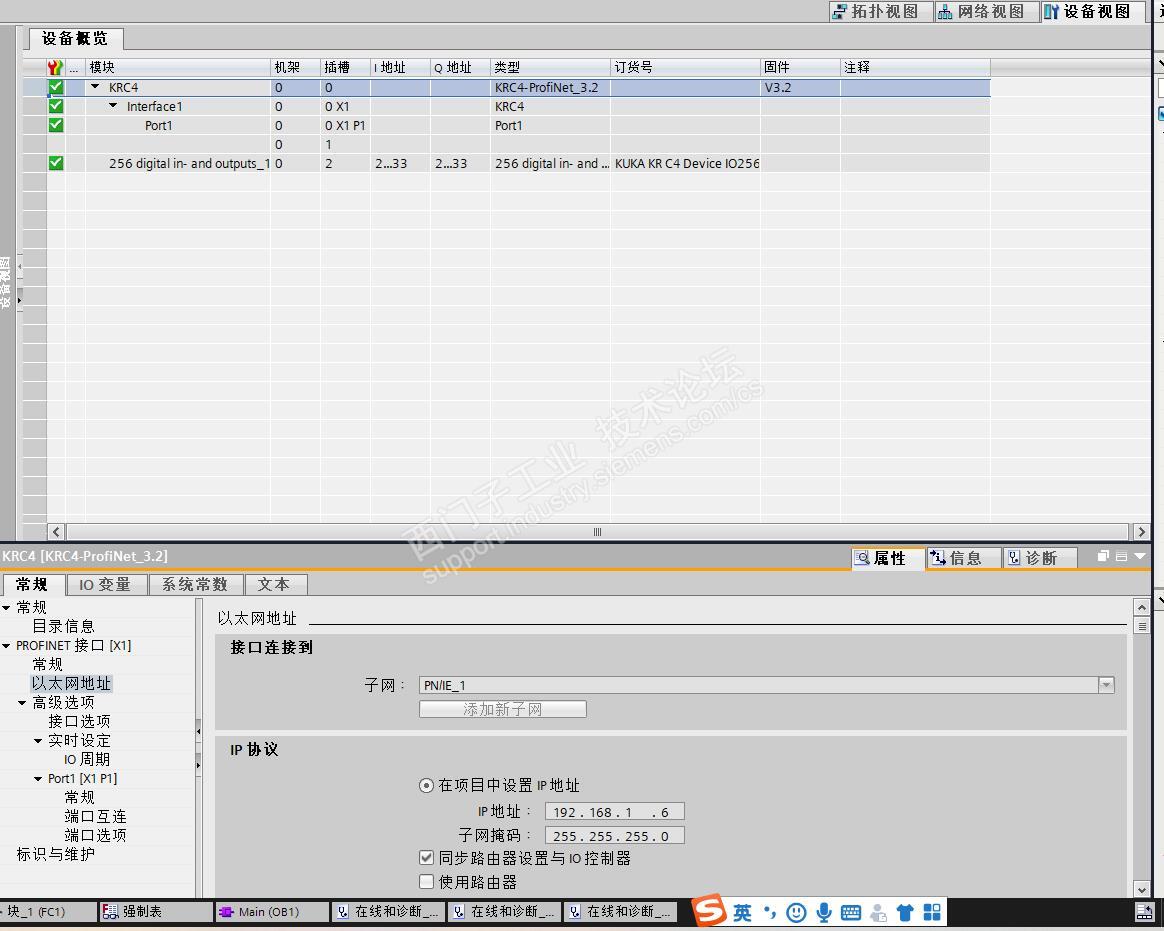This screenshot has height=931, width=1164.
Task: Click properties panel scroll down arrow
Action: (x=1142, y=889)
